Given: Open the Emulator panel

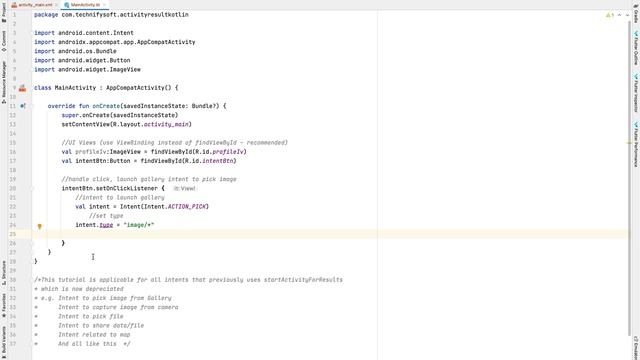Looking at the screenshot, I should 636,347.
